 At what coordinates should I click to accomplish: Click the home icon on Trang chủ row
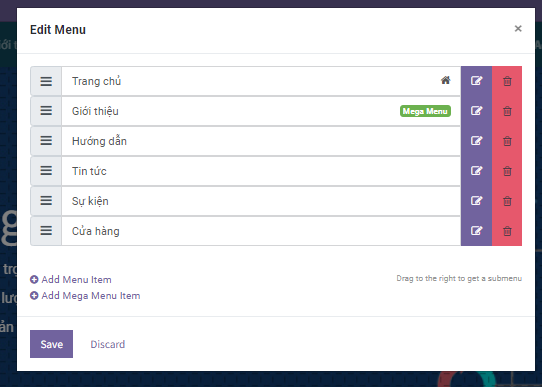445,81
